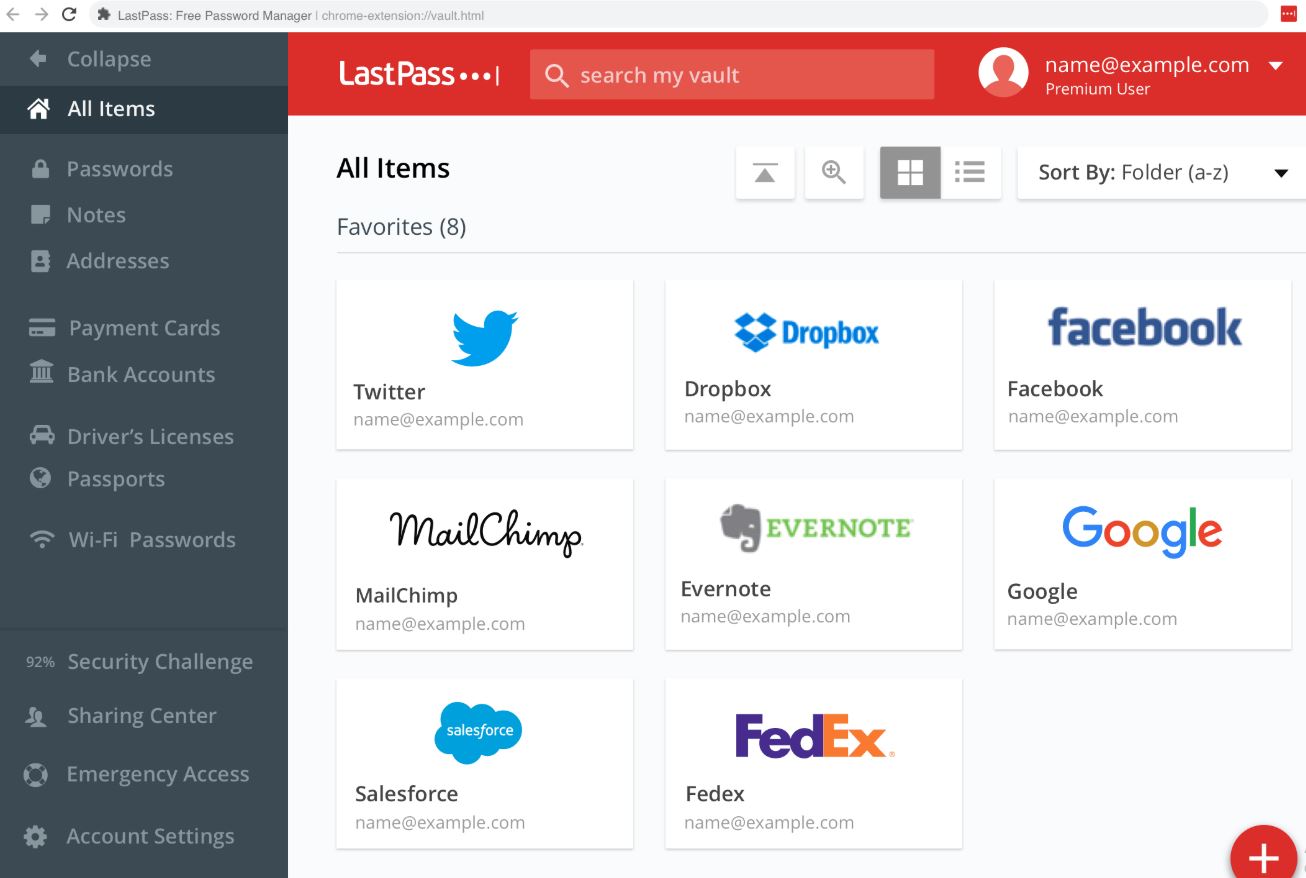Viewport: 1306px width, 878px height.
Task: Reload the page with browser refresh icon
Action: [x=69, y=14]
